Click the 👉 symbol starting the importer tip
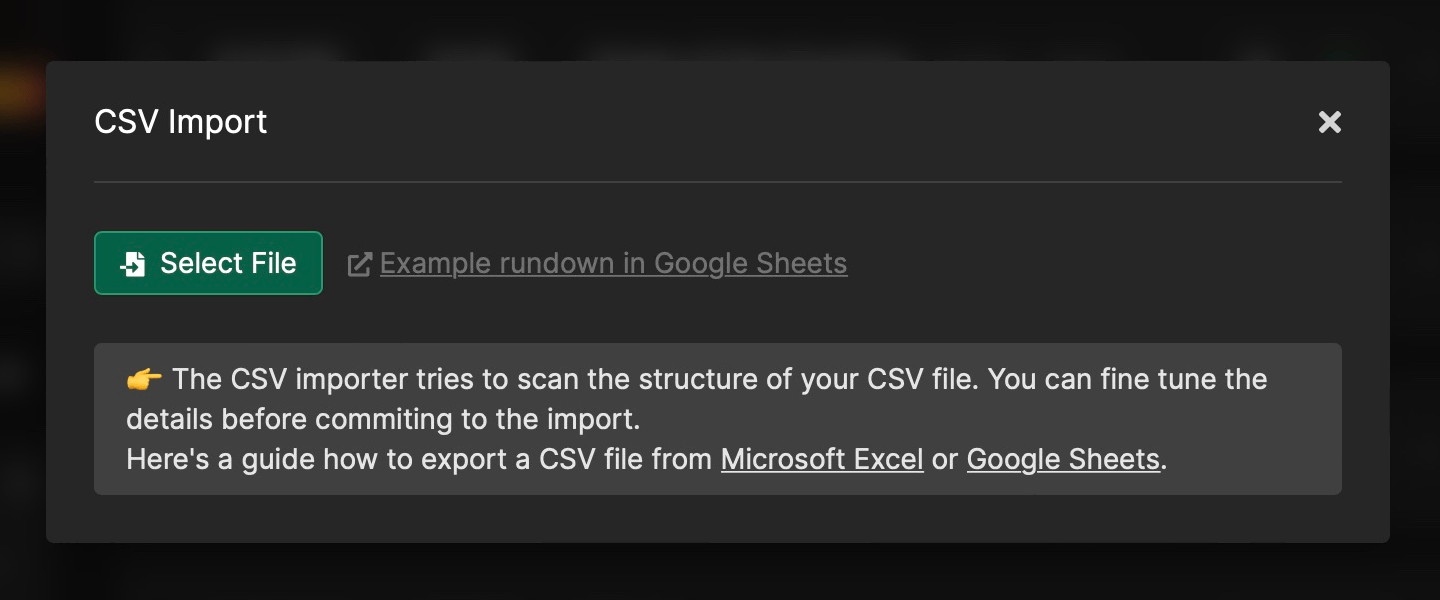 coord(145,379)
